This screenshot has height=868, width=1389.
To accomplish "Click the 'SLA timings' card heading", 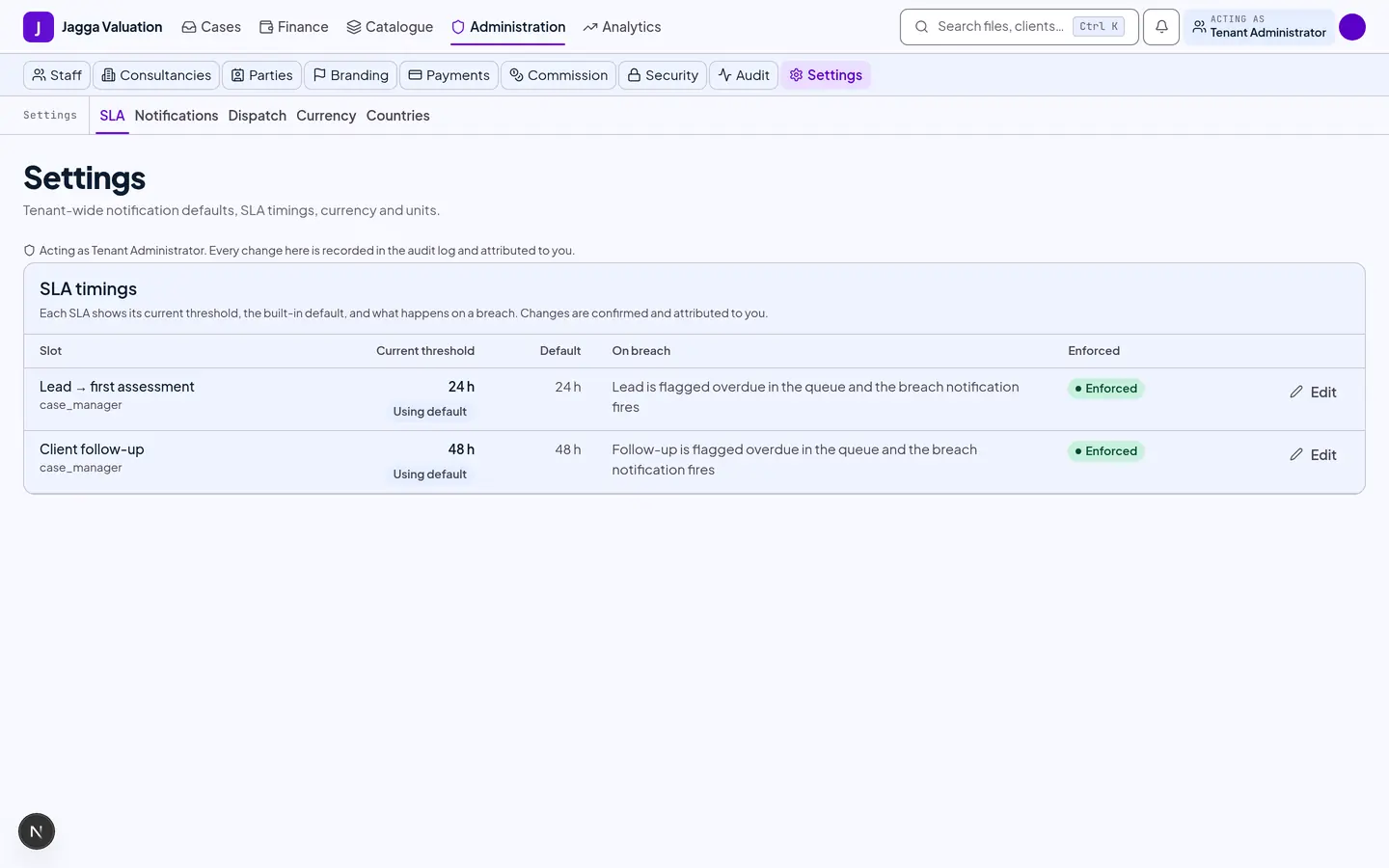I will [x=88, y=289].
